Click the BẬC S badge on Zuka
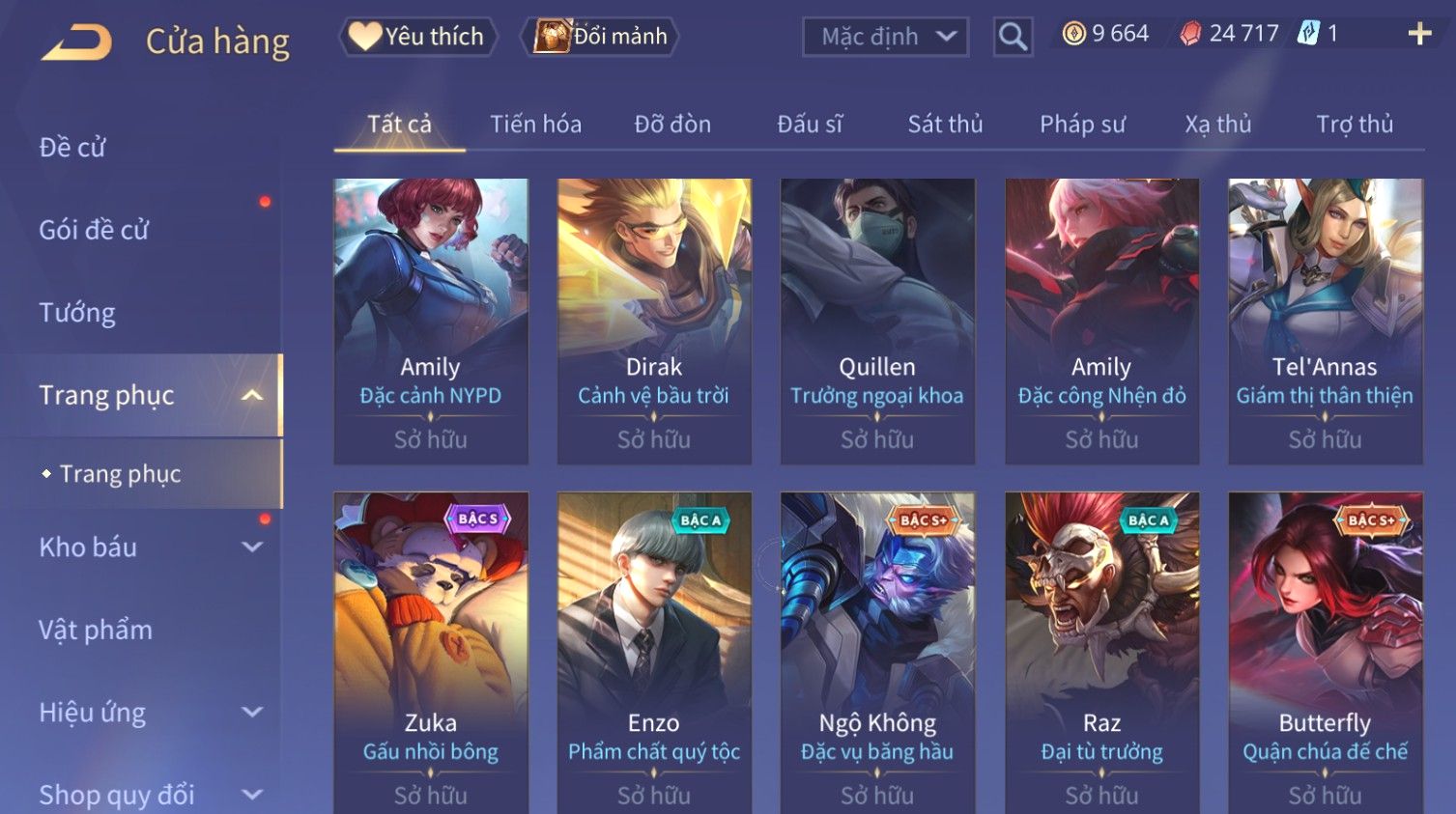1456x814 pixels. 477,519
